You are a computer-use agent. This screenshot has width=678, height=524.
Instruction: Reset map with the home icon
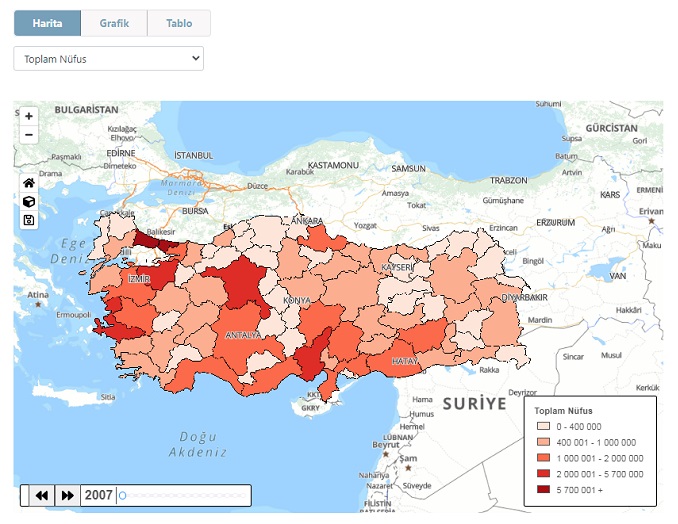(x=29, y=183)
